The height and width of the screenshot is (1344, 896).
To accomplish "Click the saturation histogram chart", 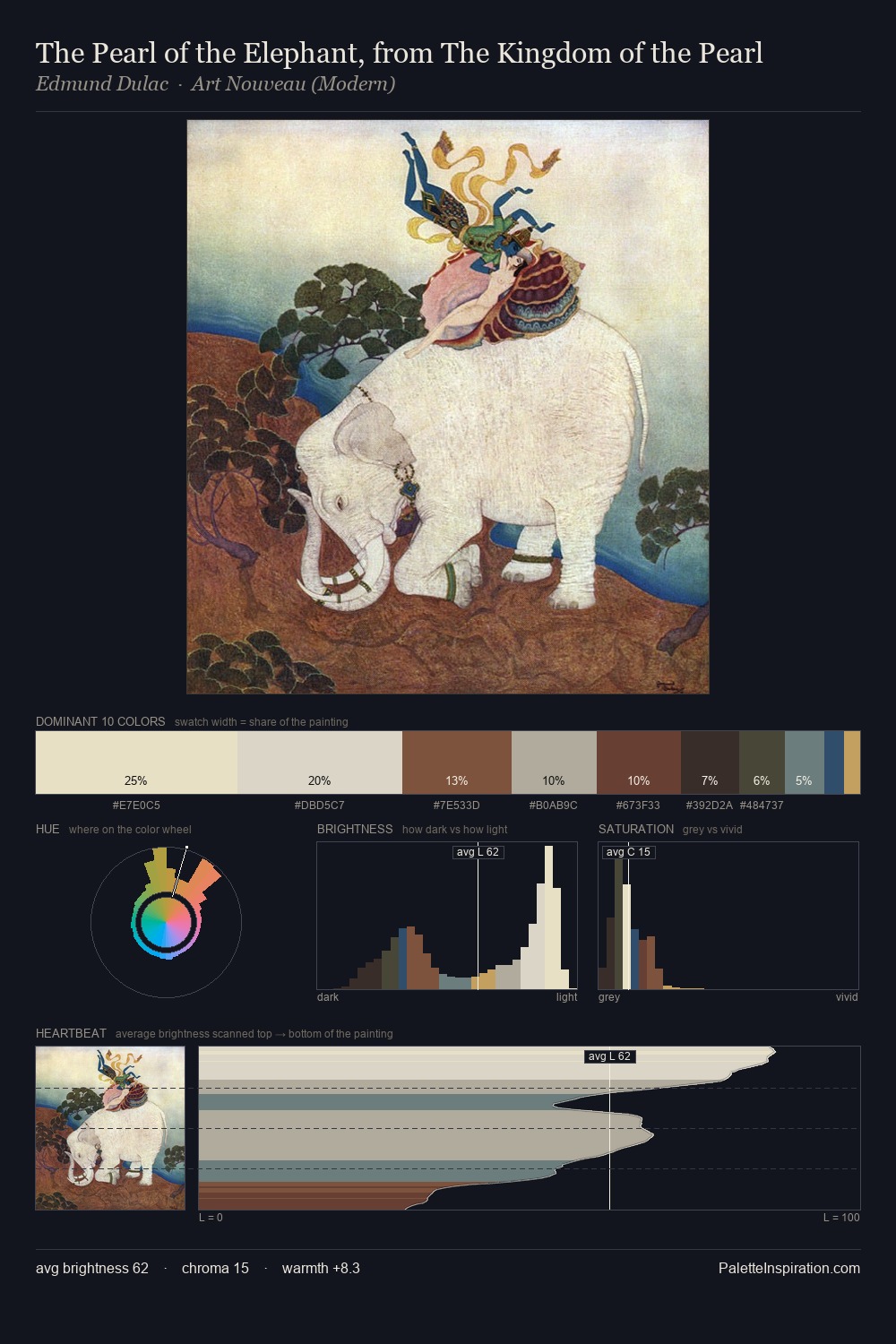I will (728, 916).
